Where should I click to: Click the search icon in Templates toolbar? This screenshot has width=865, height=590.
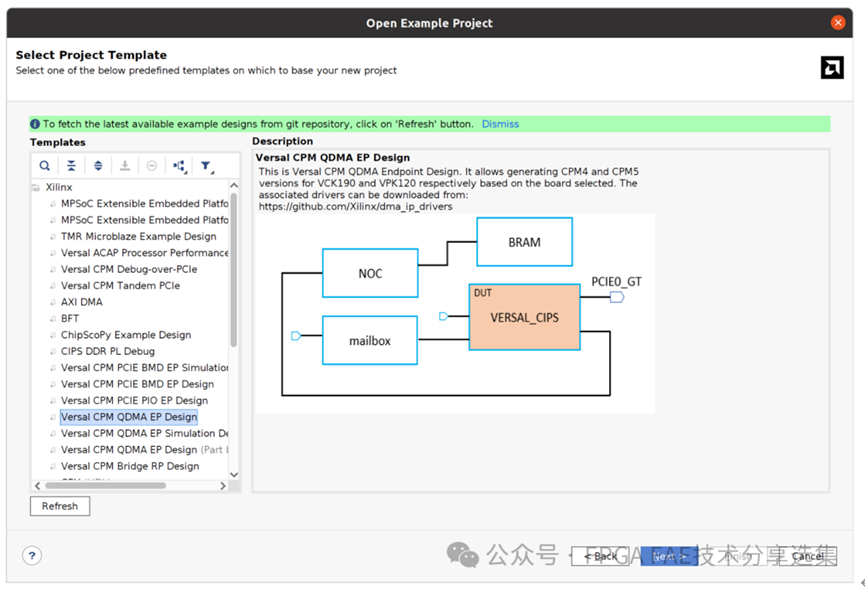click(x=44, y=166)
